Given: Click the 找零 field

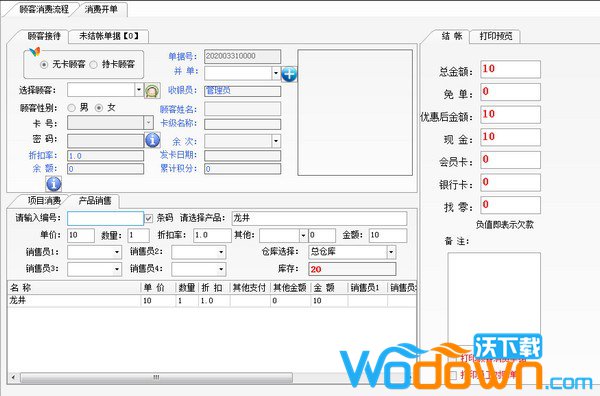Looking at the screenshot, I should point(510,205).
